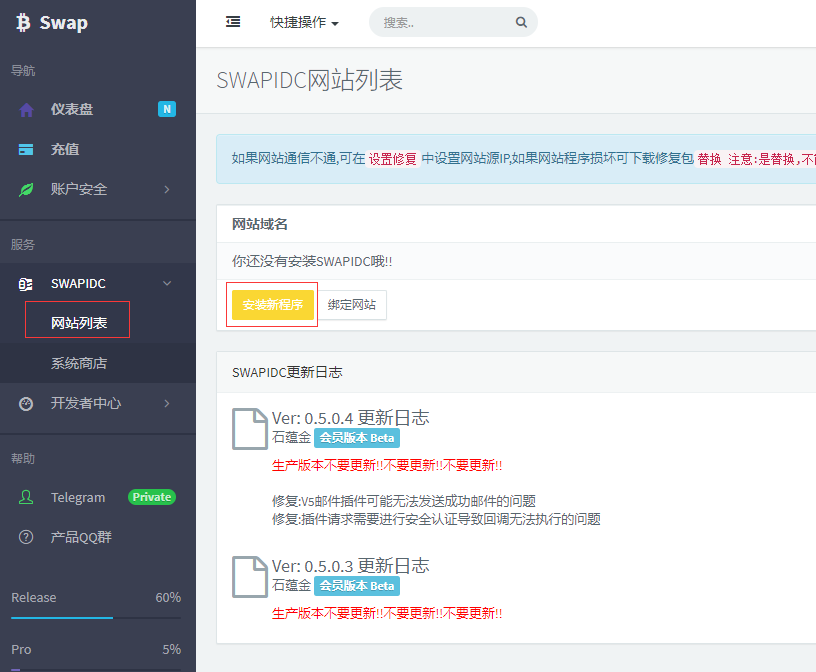
Task: Click the card icon beside 充值
Action: [26, 149]
